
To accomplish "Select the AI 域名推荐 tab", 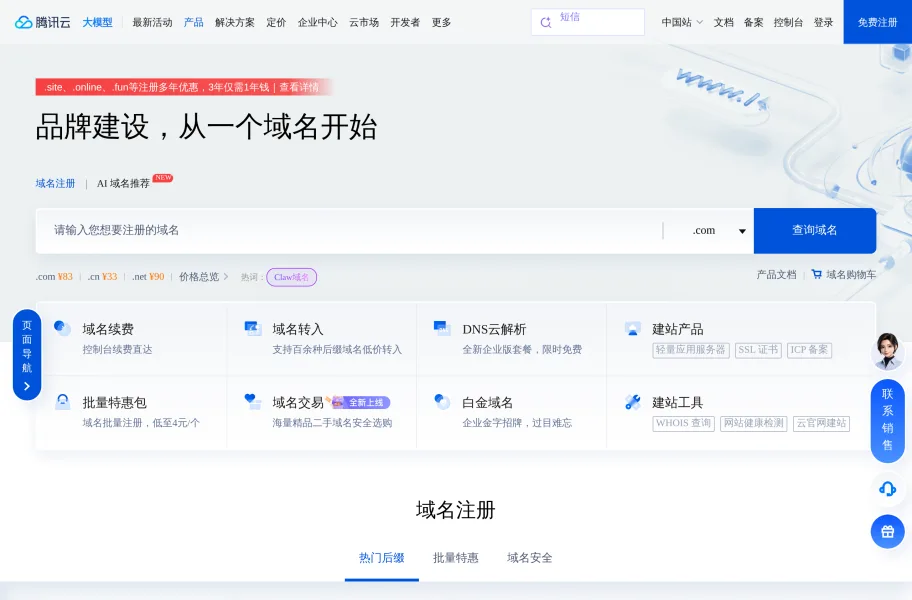I will click(123, 184).
